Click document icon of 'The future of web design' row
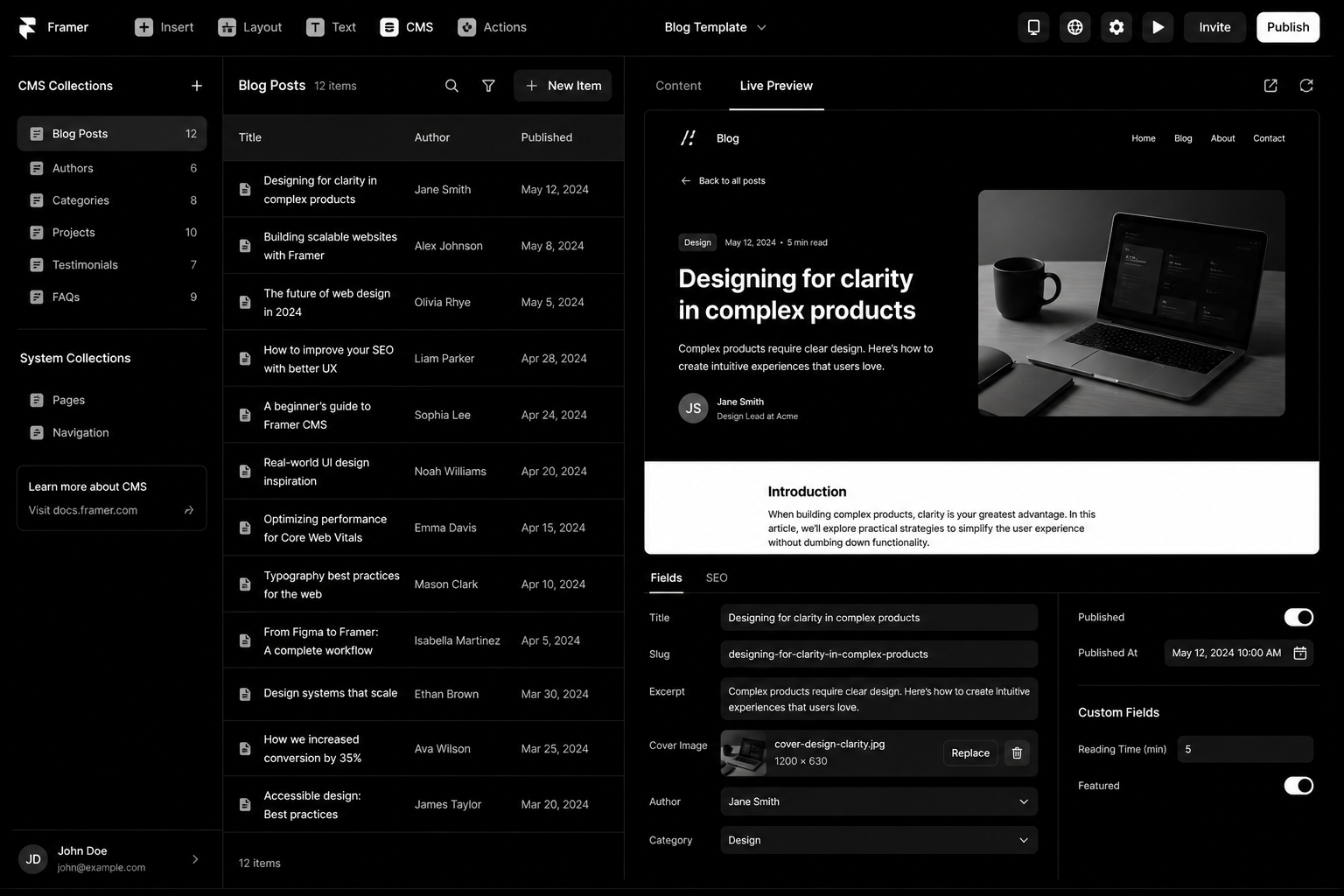1344x896 pixels. [x=245, y=302]
